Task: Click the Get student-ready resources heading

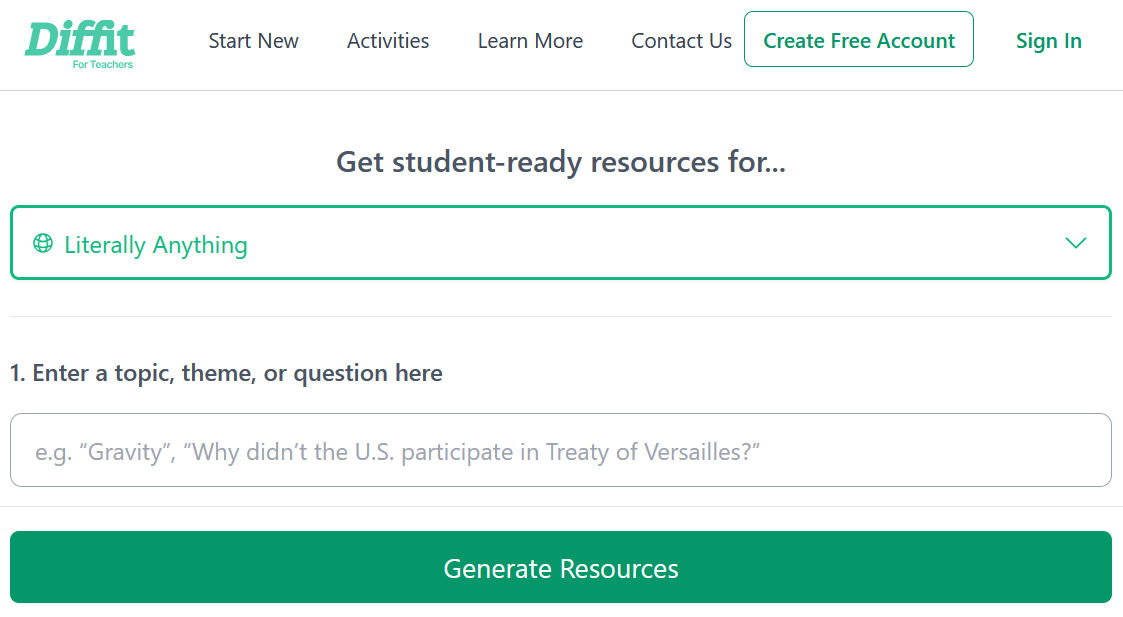Action: point(560,162)
